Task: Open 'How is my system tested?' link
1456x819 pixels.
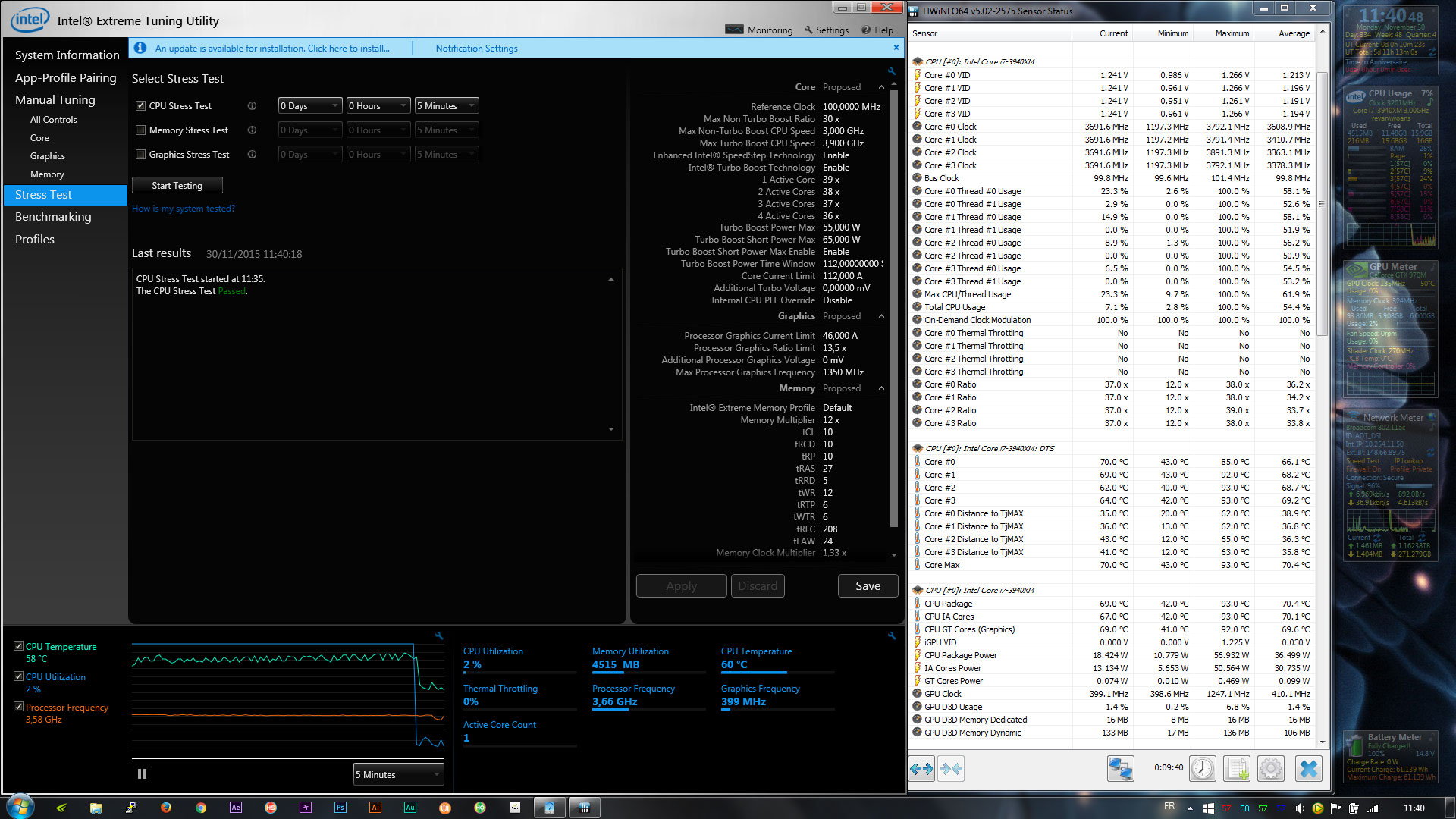Action: pyautogui.click(x=184, y=209)
